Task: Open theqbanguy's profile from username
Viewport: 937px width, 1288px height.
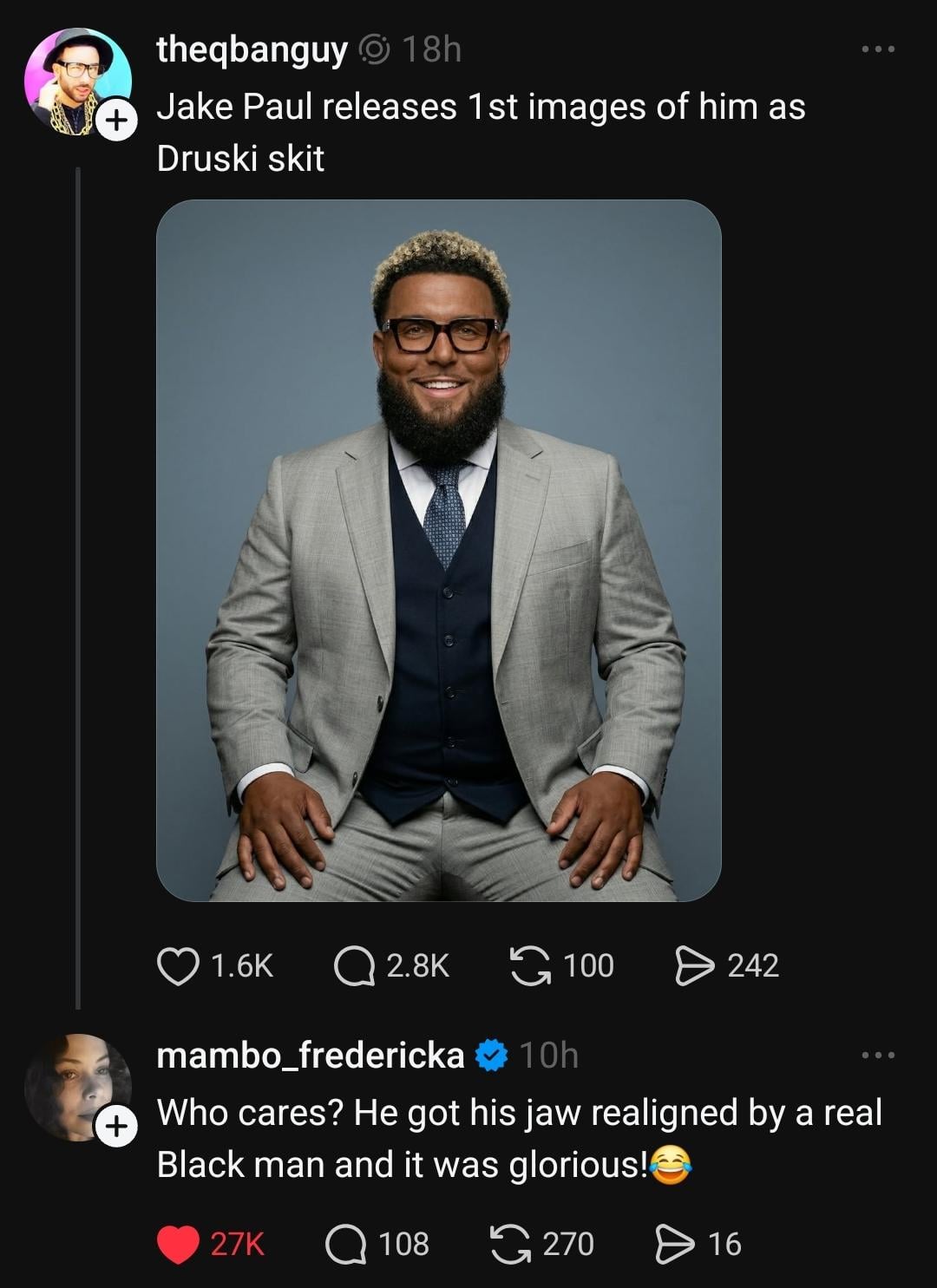Action: (x=252, y=50)
